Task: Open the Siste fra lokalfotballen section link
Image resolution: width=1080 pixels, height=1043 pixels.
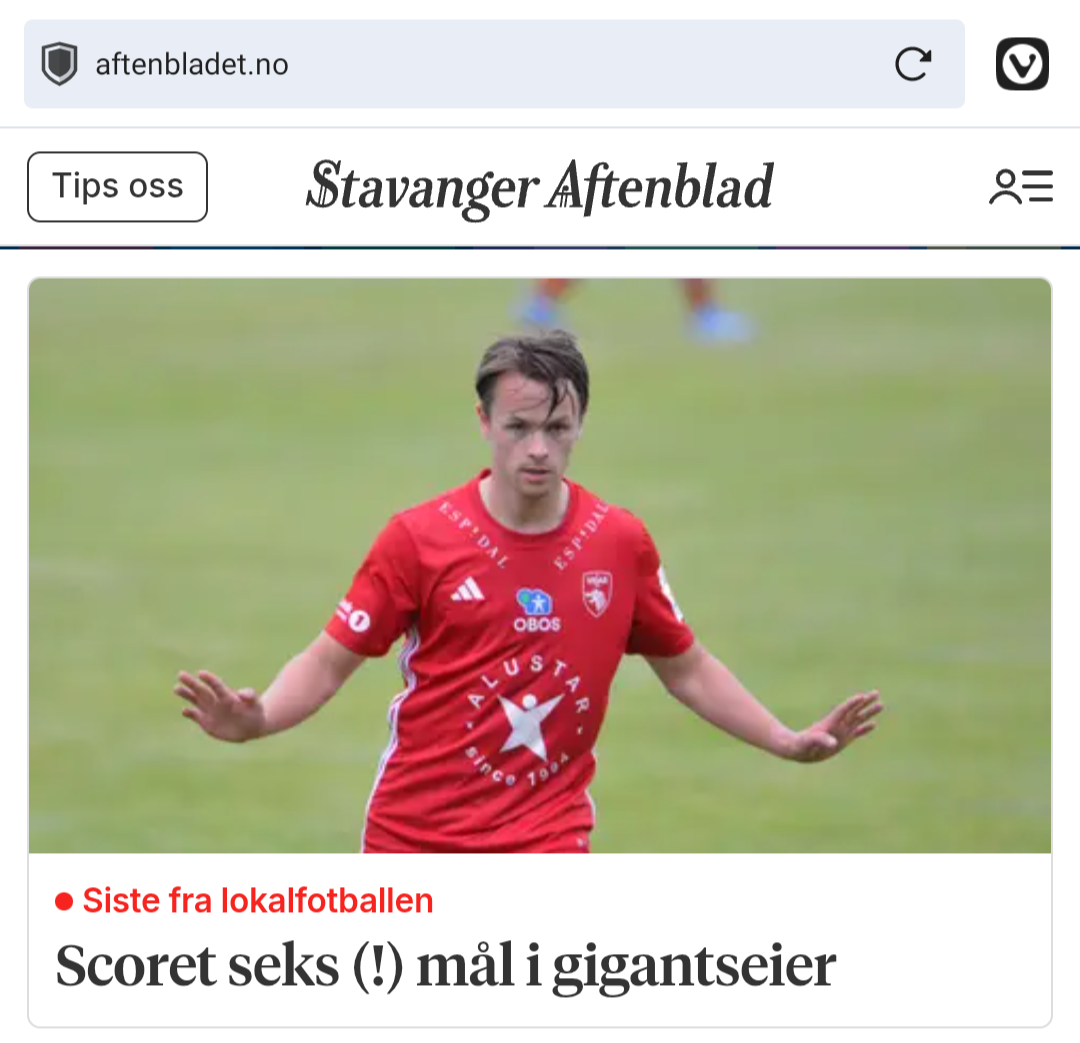Action: [x=258, y=901]
